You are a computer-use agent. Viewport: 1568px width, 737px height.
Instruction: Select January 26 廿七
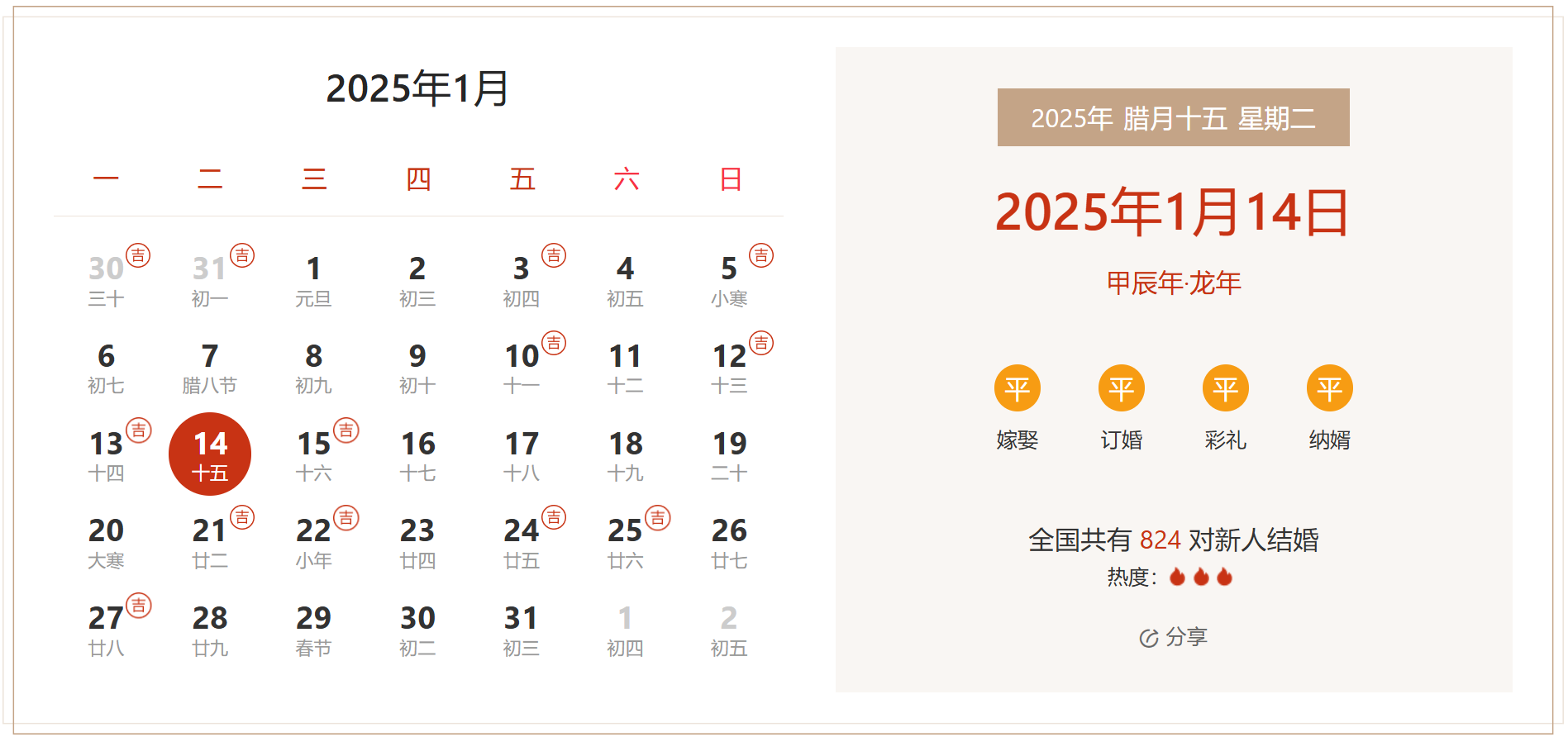click(x=729, y=543)
